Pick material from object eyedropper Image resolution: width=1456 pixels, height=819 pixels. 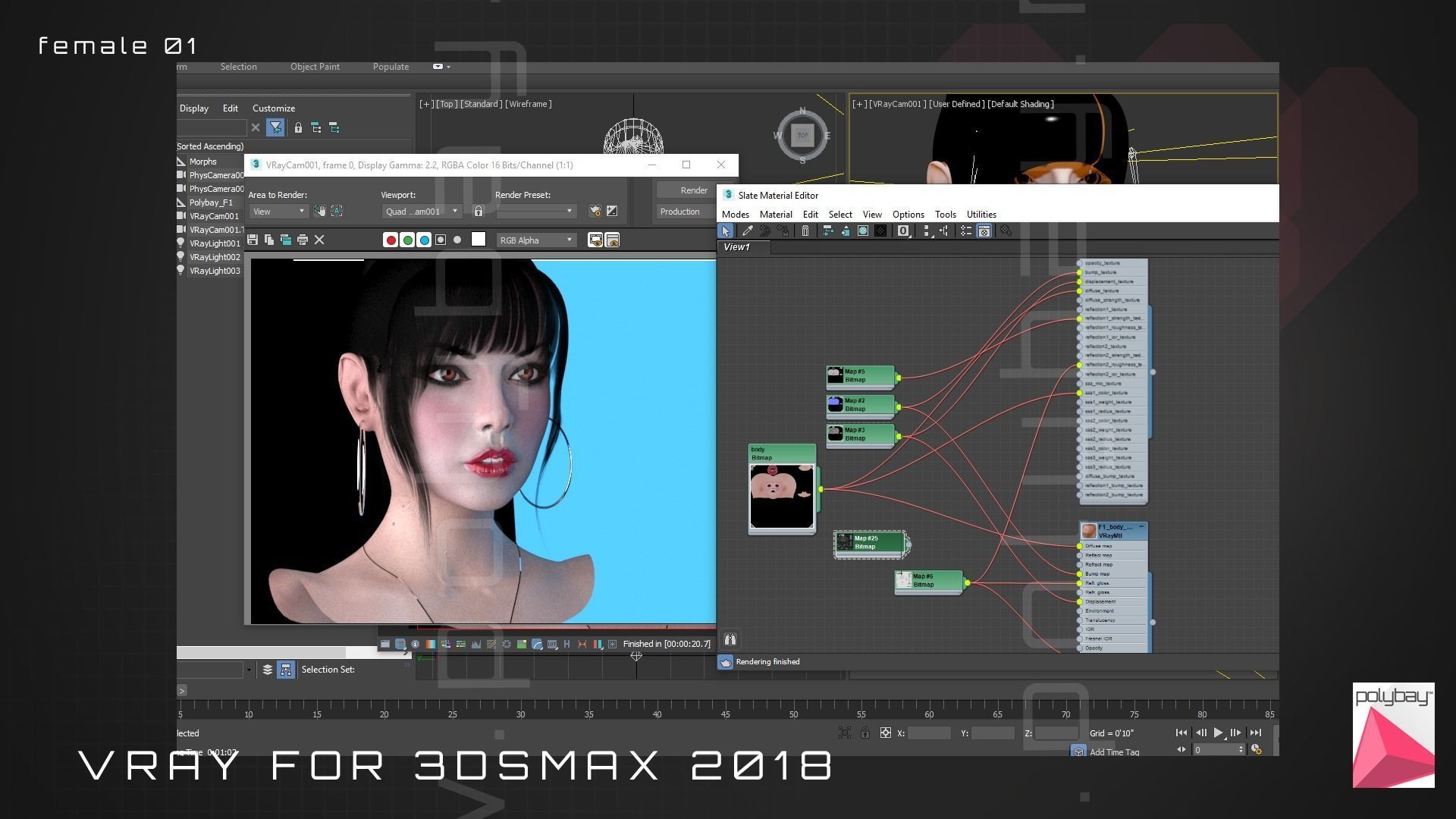point(747,231)
